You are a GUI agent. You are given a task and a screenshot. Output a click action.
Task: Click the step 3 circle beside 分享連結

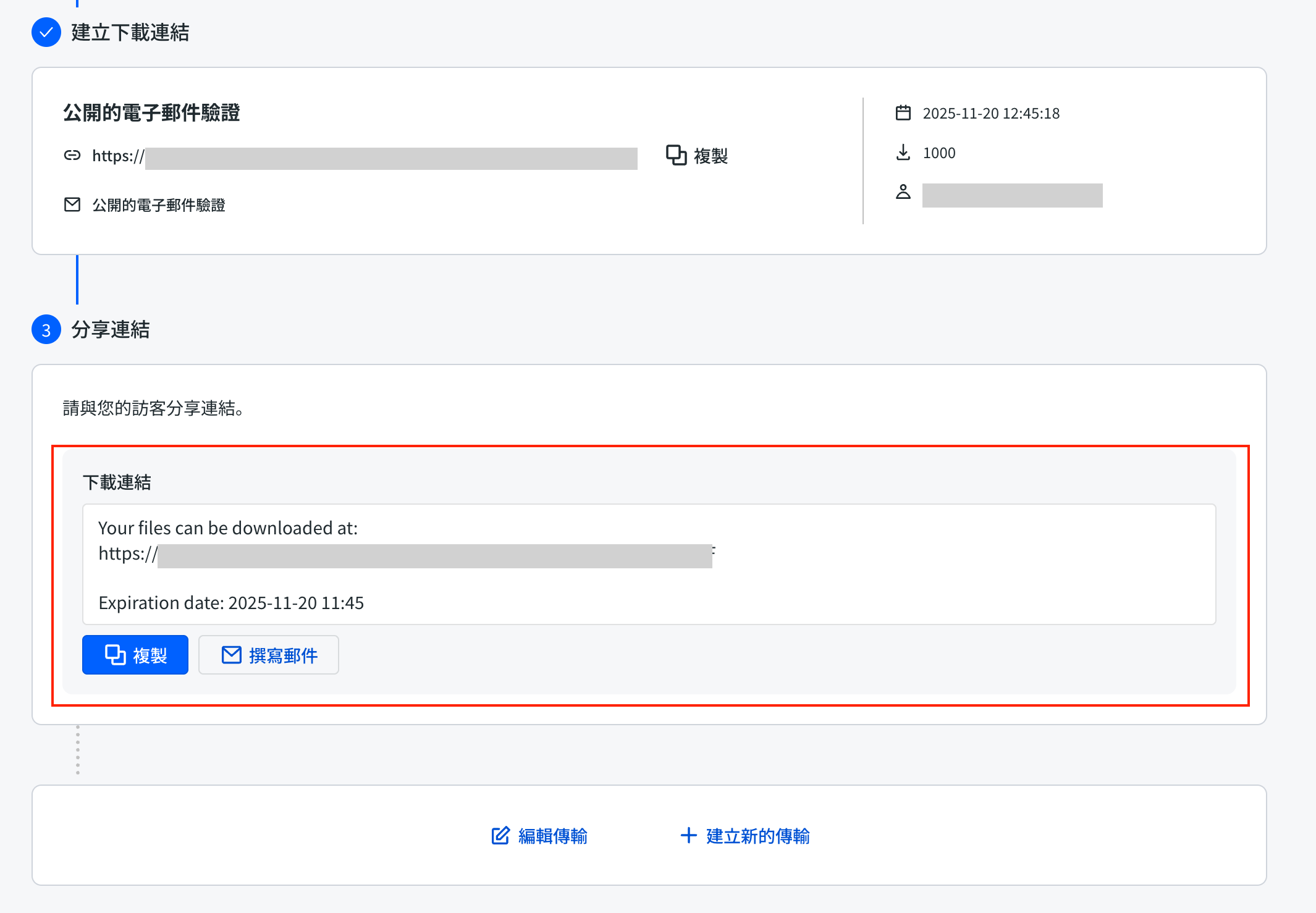46,329
